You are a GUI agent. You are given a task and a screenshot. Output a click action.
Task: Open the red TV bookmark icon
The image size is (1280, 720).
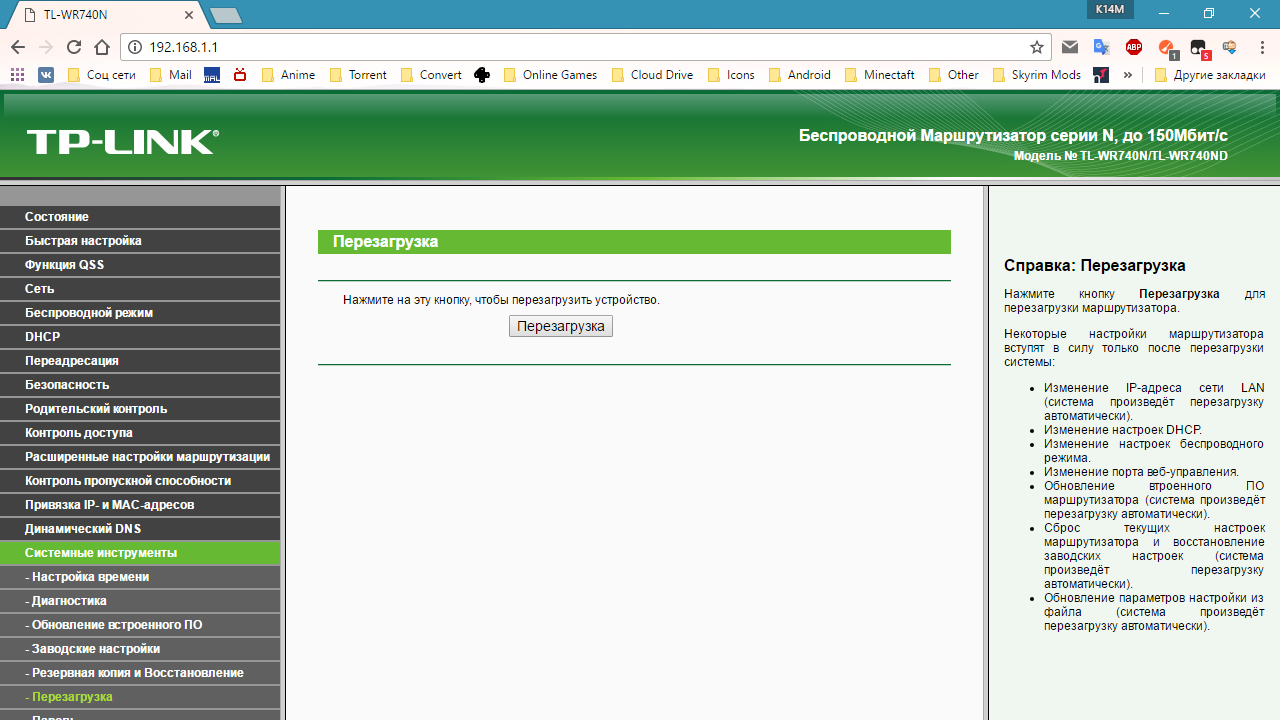pos(240,75)
